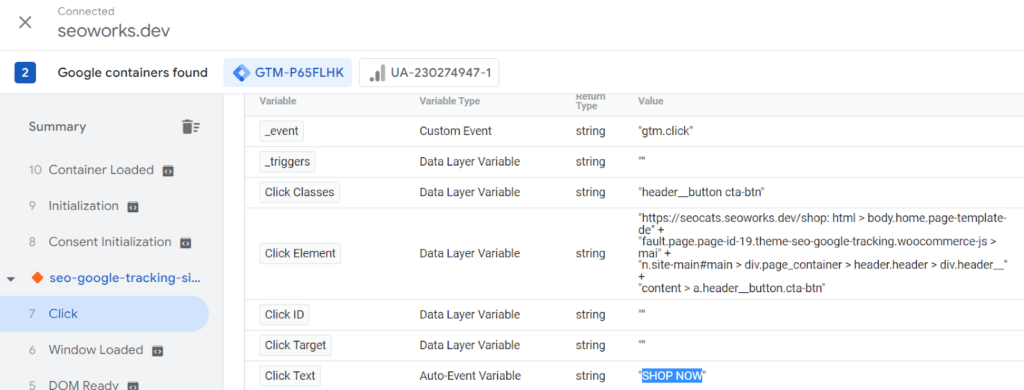The image size is (1024, 390).
Task: Close the Tag Assistant debug session
Action: [25, 22]
